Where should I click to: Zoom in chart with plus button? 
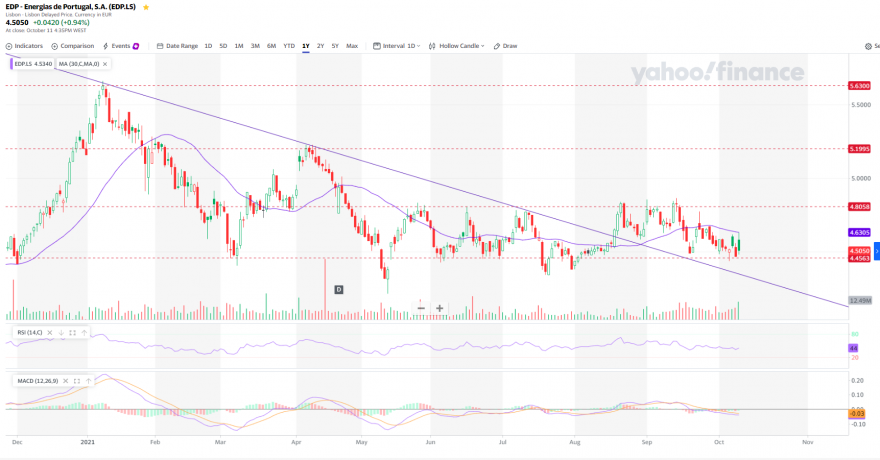[x=439, y=308]
